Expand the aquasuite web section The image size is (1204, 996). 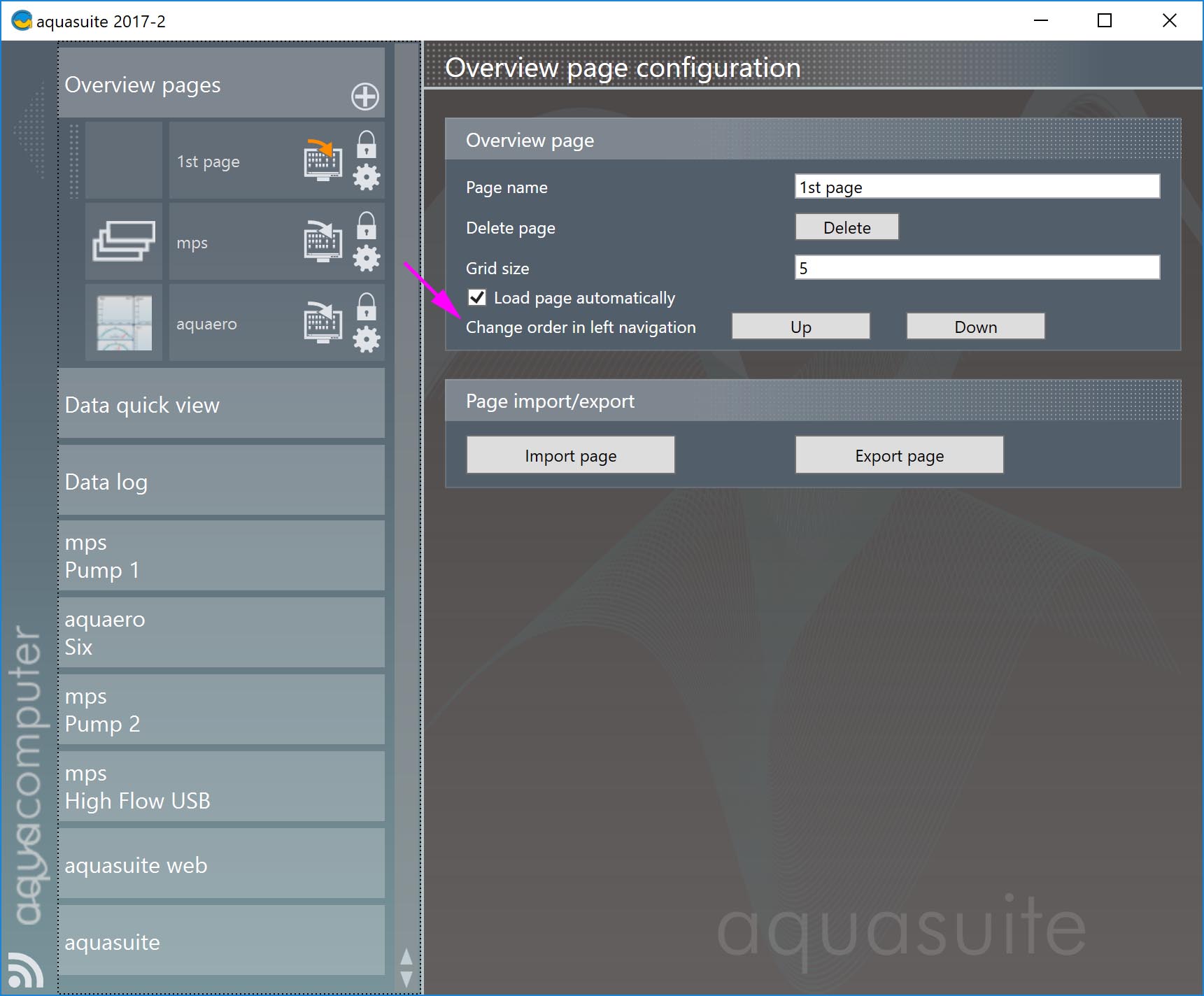coord(222,863)
